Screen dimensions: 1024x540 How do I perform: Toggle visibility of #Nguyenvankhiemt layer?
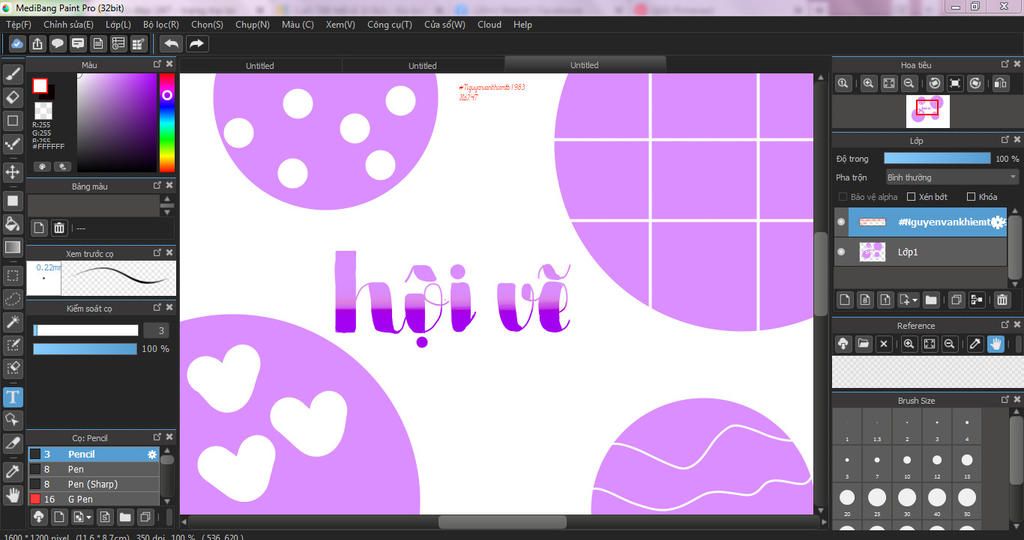tap(841, 222)
